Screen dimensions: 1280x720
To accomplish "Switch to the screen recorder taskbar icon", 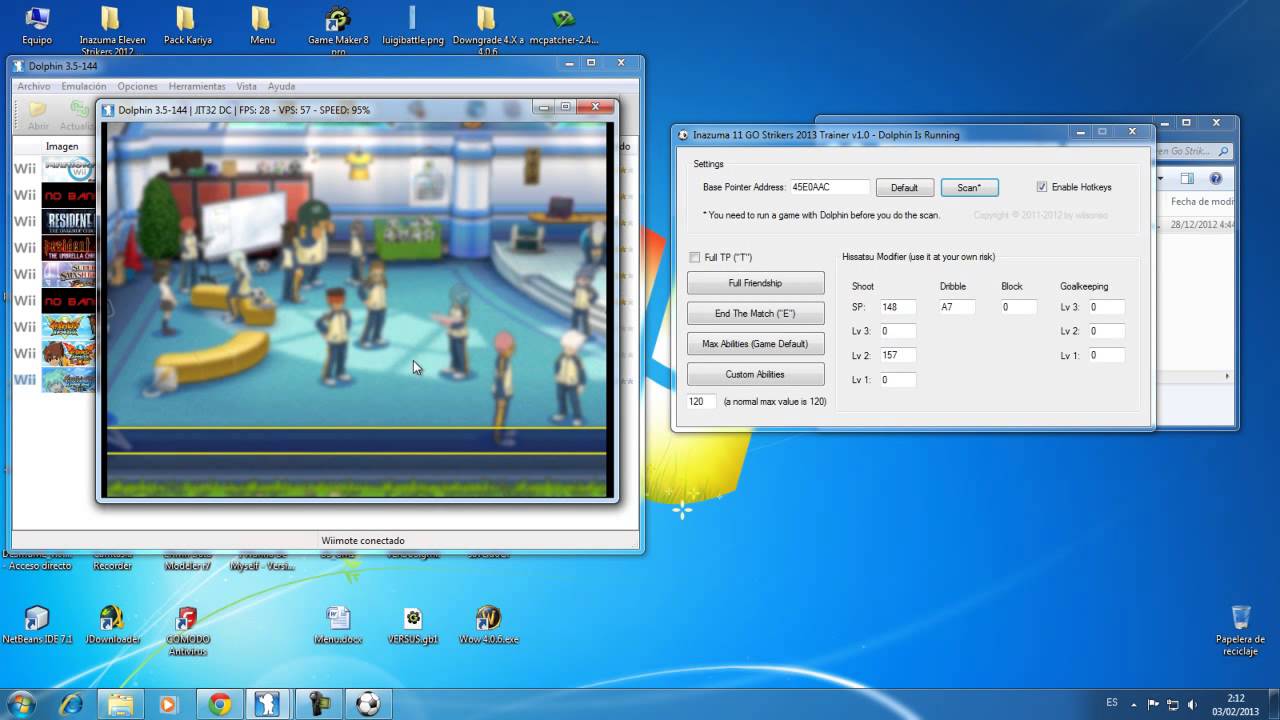I will [318, 704].
